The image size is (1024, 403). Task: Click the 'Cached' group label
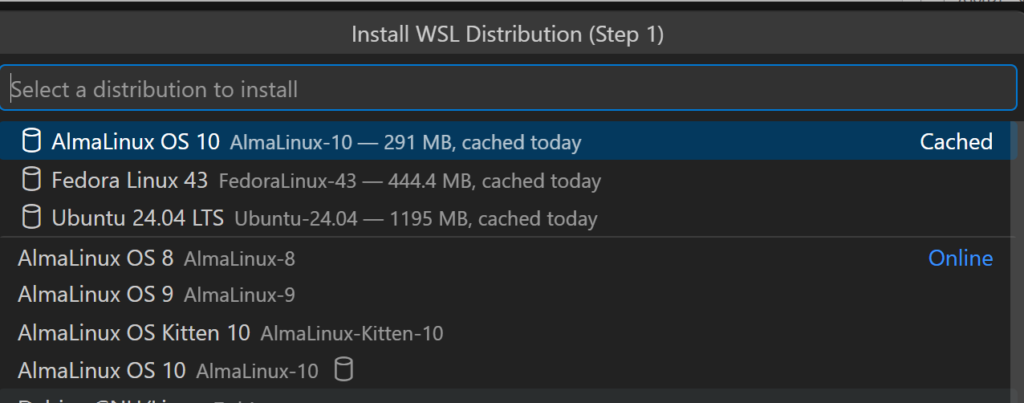pos(956,142)
